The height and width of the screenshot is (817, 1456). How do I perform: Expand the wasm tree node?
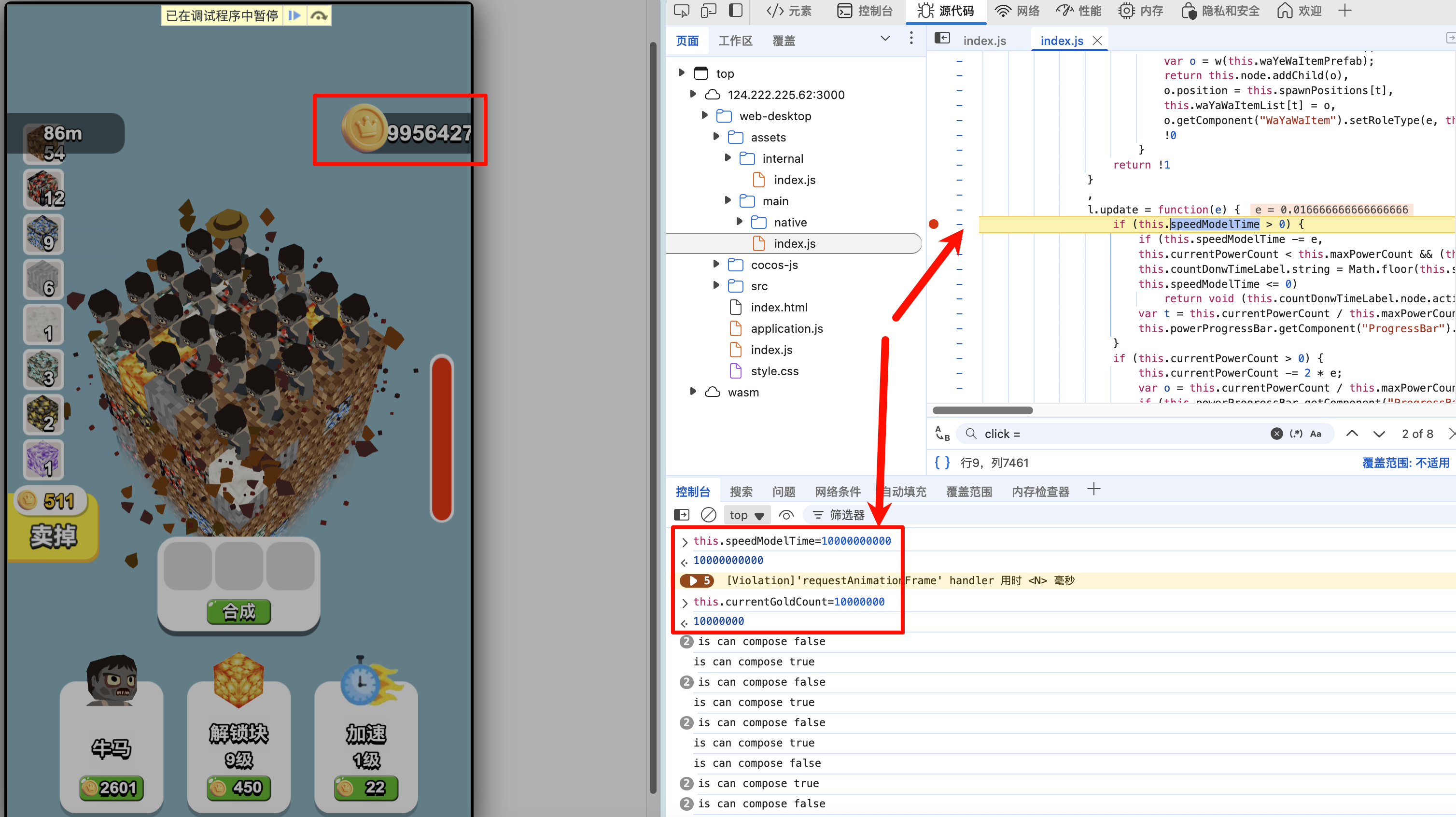(x=693, y=392)
